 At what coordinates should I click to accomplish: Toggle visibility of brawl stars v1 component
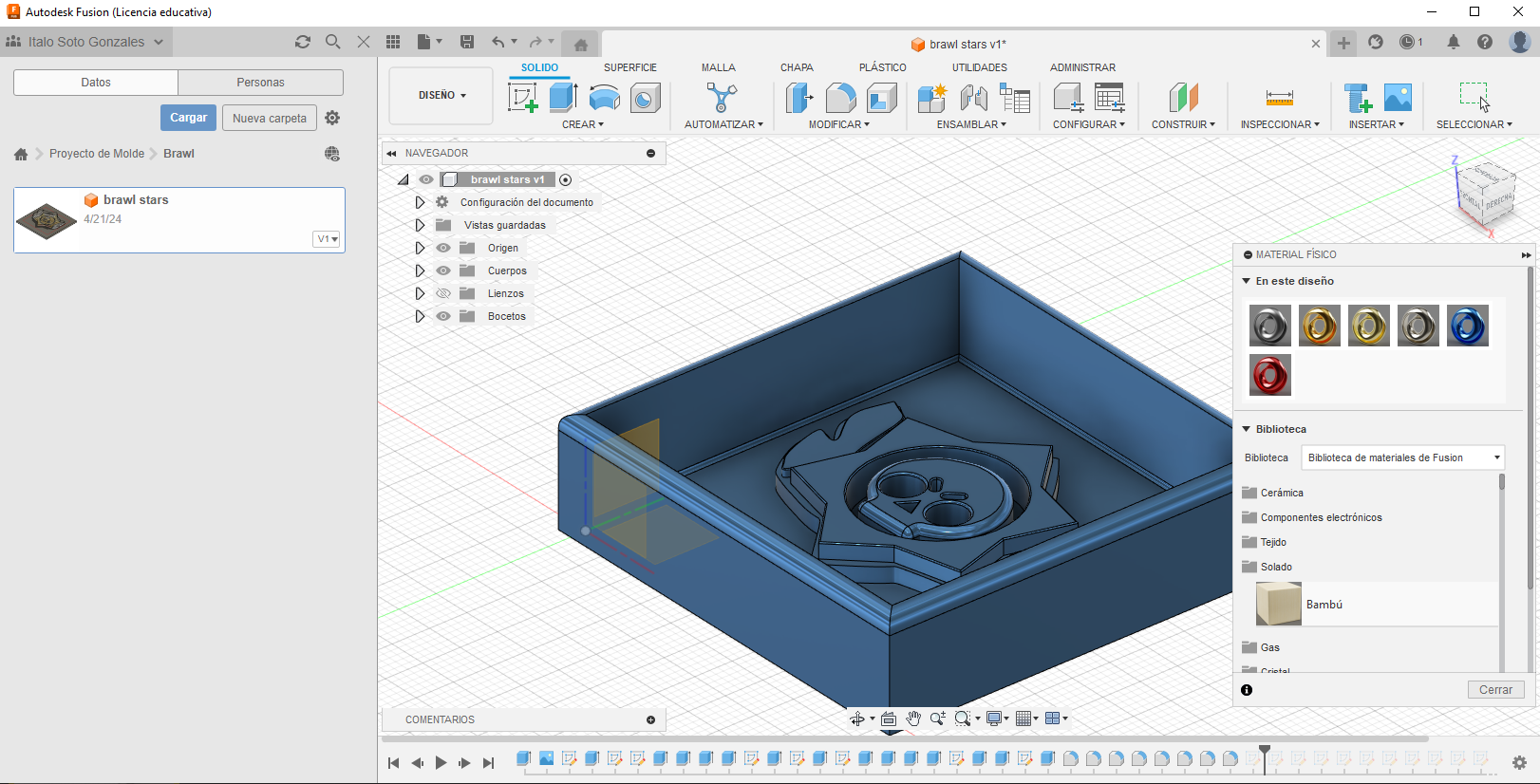[426, 179]
